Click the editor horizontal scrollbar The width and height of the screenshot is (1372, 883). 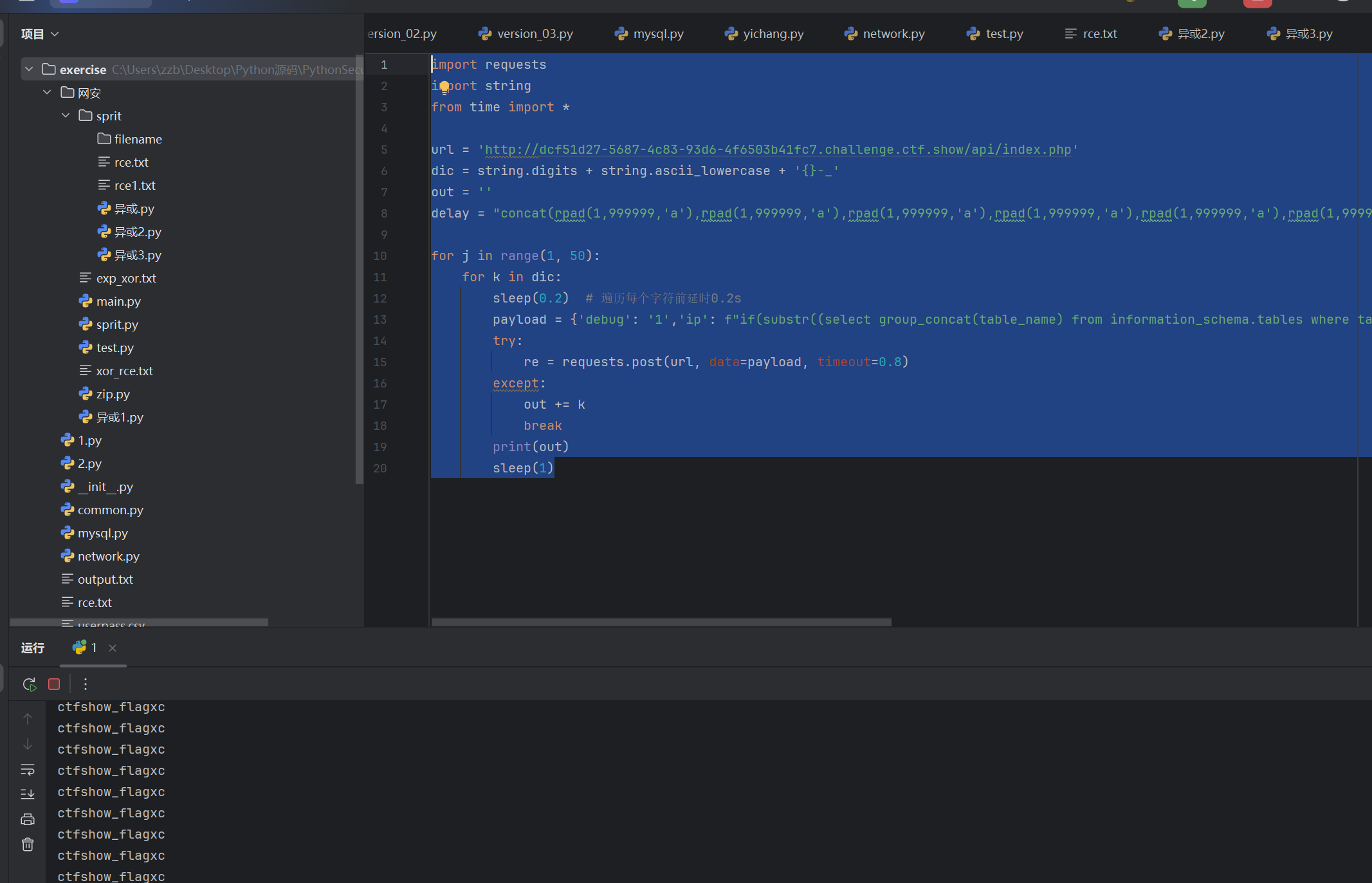coord(661,622)
